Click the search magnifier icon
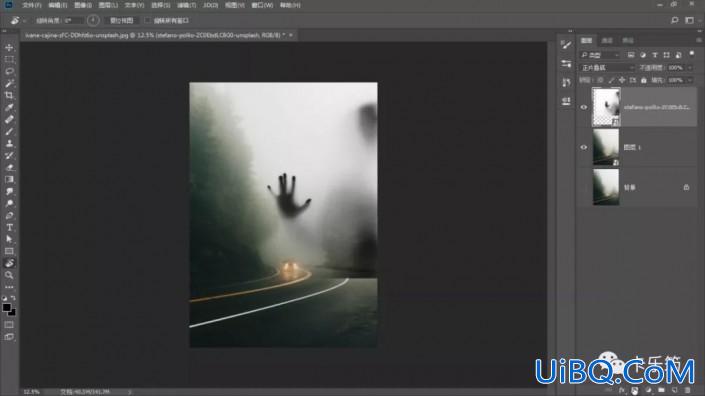The width and height of the screenshot is (705, 396). pyautogui.click(x=674, y=20)
